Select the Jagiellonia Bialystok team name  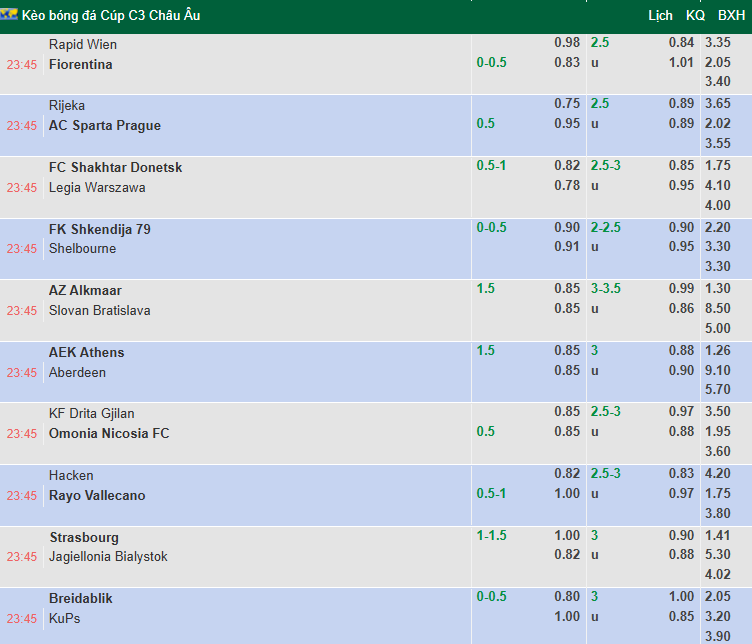tap(108, 556)
